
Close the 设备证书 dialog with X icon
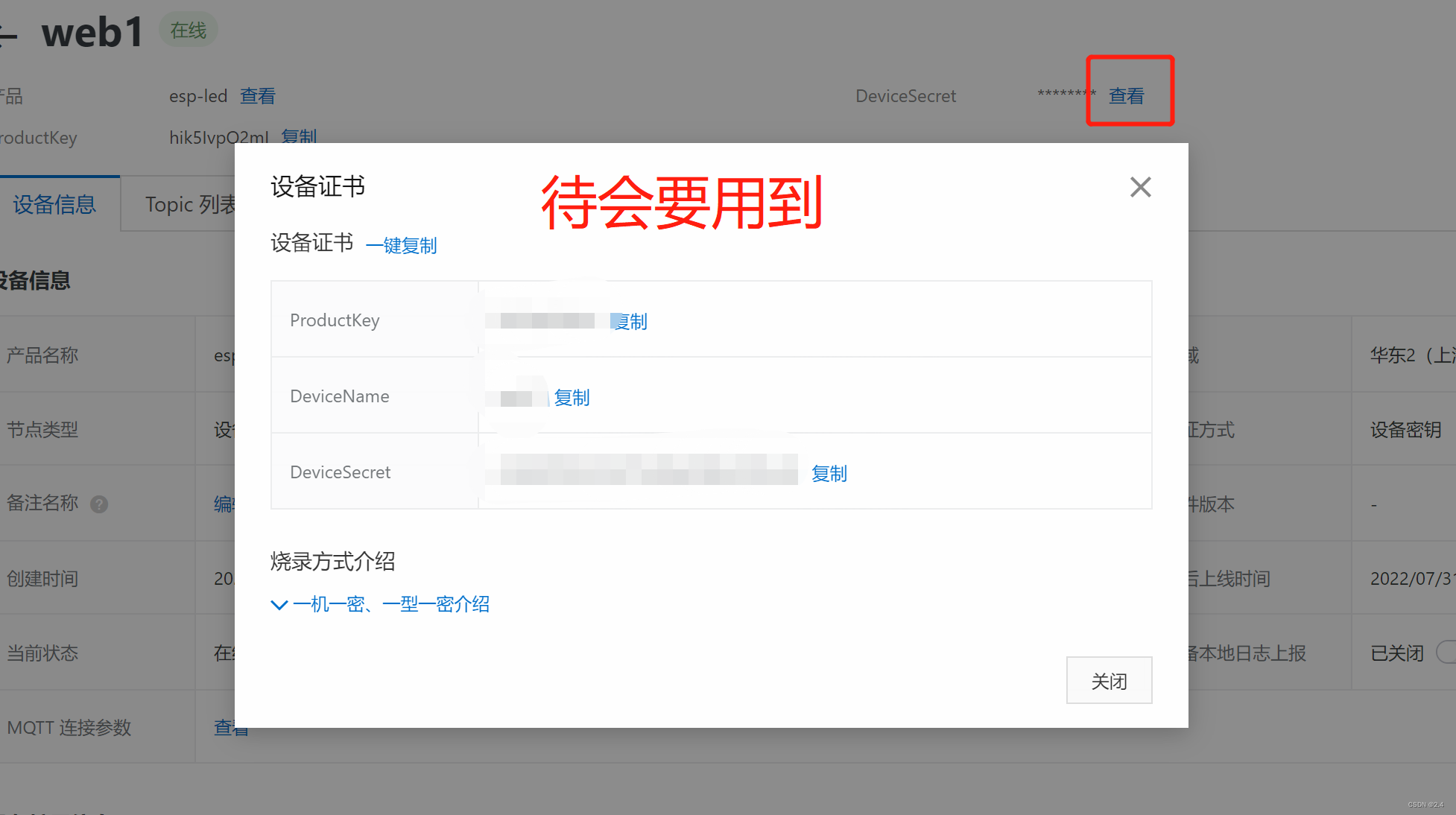(1140, 187)
